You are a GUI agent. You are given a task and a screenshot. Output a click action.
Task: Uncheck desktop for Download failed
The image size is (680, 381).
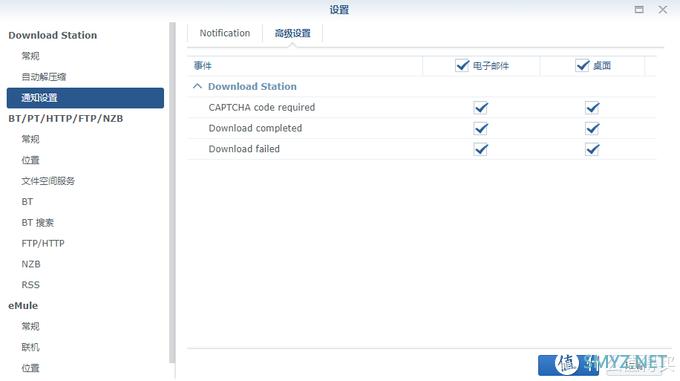pyautogui.click(x=592, y=149)
